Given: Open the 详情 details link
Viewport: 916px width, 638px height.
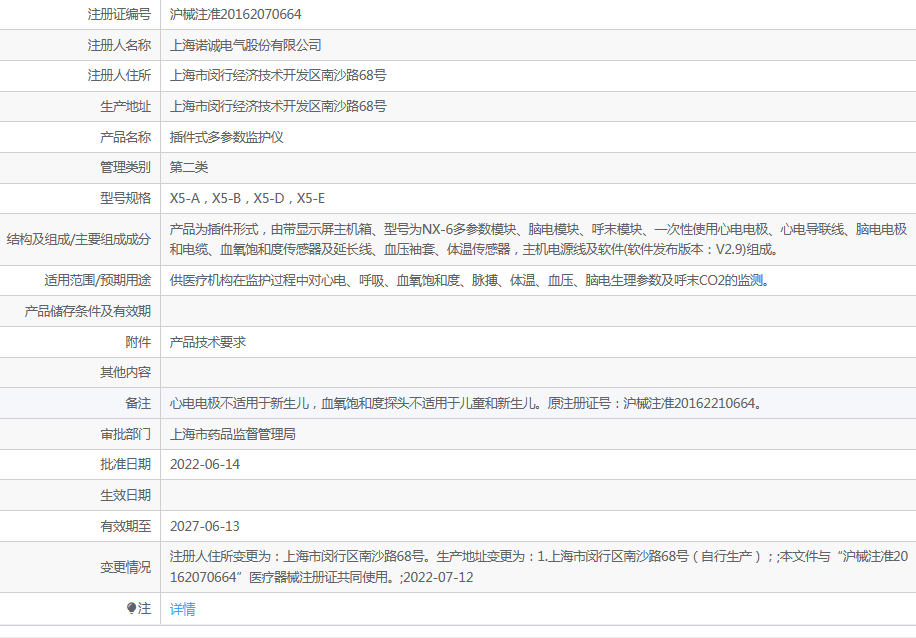Looking at the screenshot, I should (182, 609).
